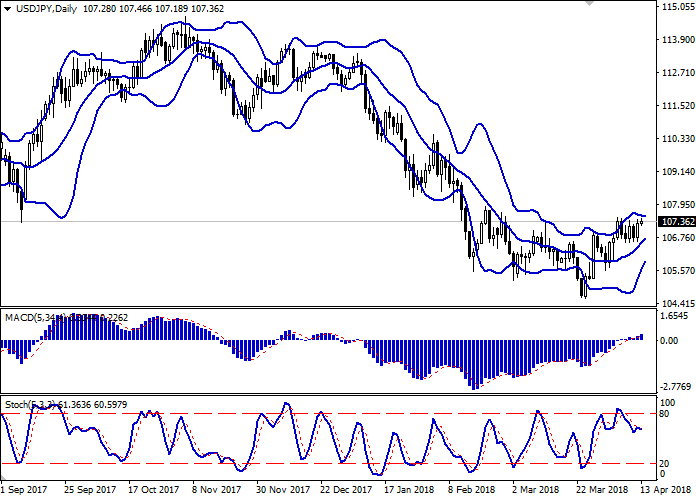696x500 pixels.
Task: Select price level 105.570 on the scale
Action: tap(678, 270)
